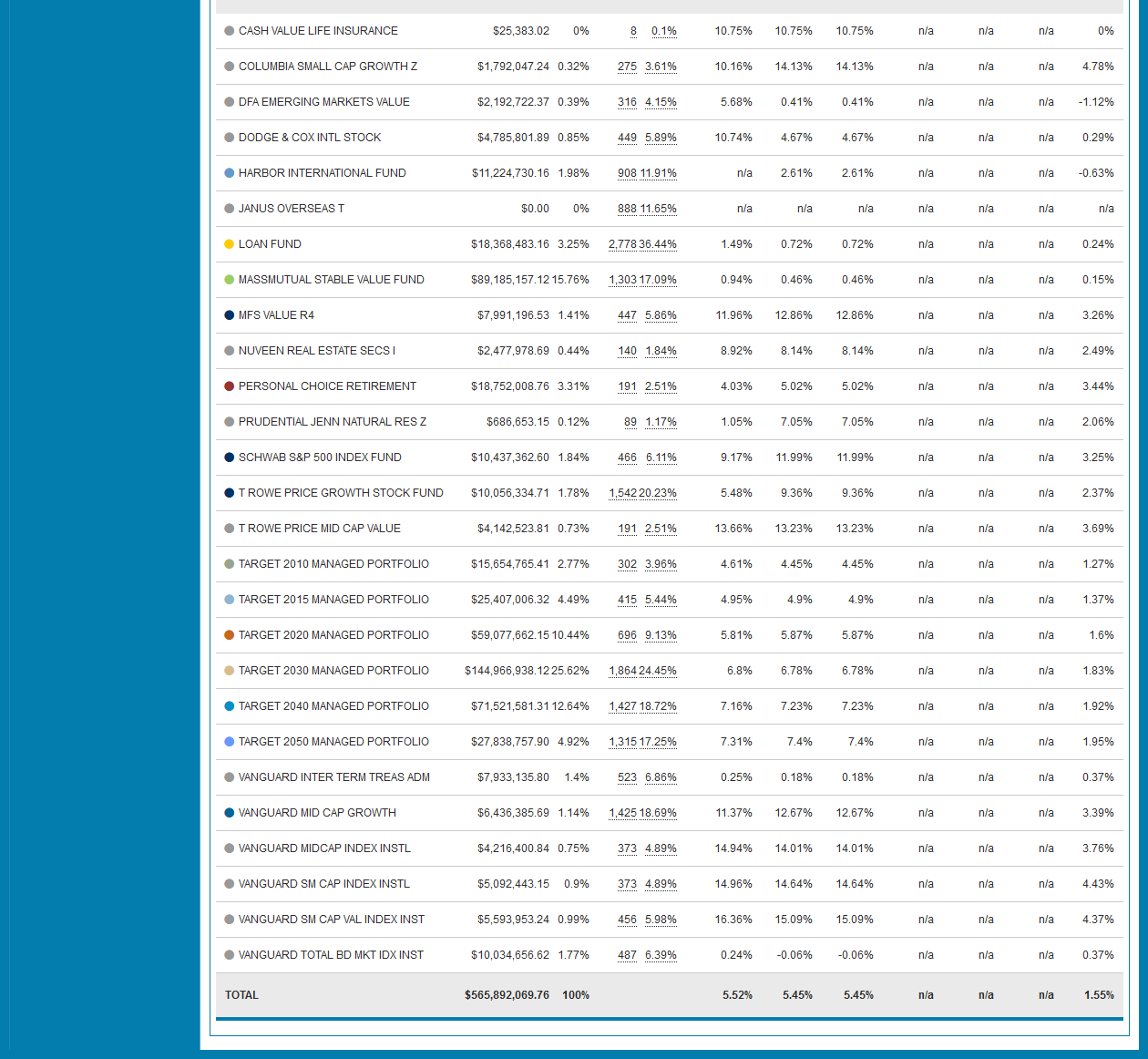This screenshot has height=1059, width=1148.
Task: Click the -1.12% value for DFA Emerging Markets
Action: point(1096,102)
